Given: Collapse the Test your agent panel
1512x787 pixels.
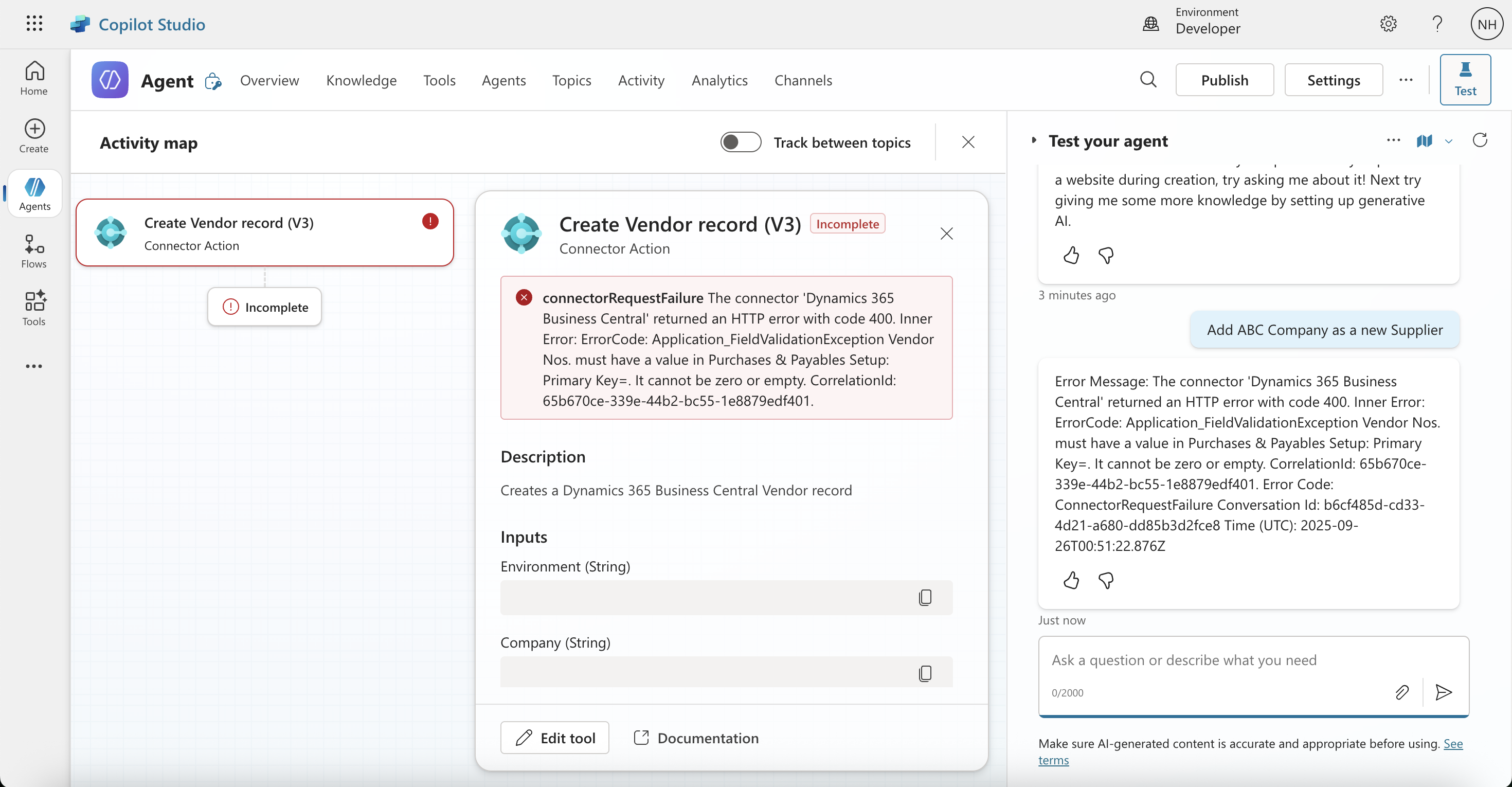Looking at the screenshot, I should (1034, 140).
